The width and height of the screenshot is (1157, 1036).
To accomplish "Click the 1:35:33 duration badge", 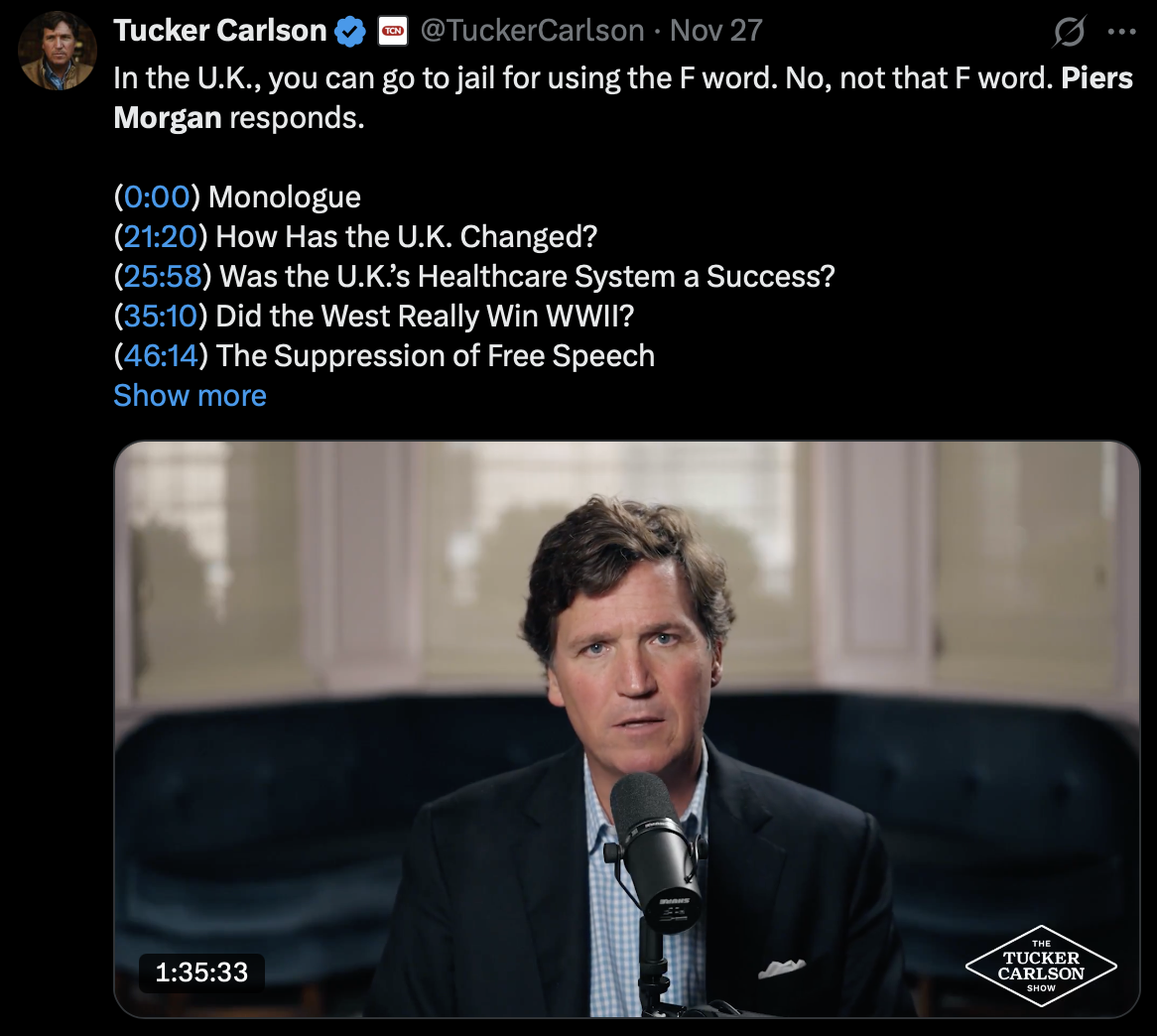I will 200,973.
